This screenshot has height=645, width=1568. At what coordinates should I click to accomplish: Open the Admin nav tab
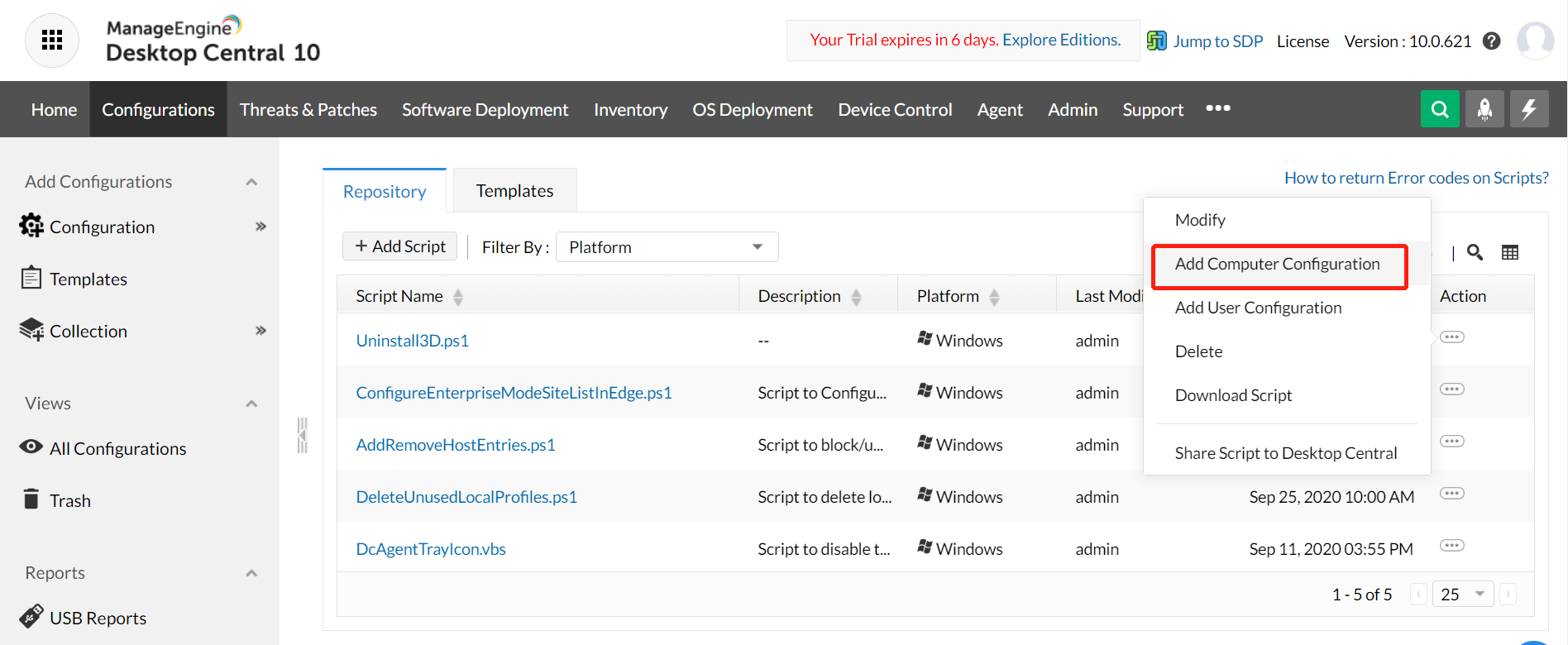1073,109
